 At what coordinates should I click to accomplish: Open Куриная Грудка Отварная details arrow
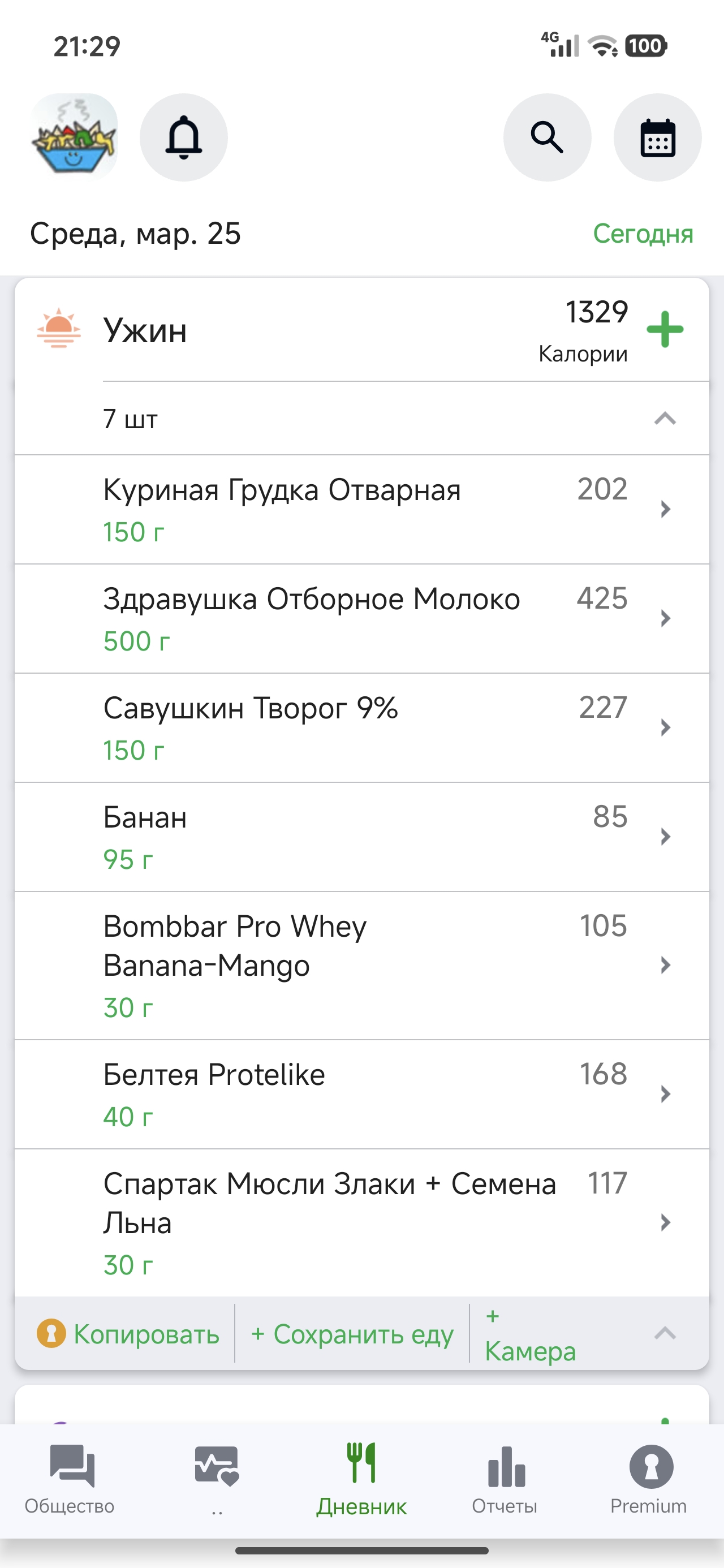coord(665,509)
